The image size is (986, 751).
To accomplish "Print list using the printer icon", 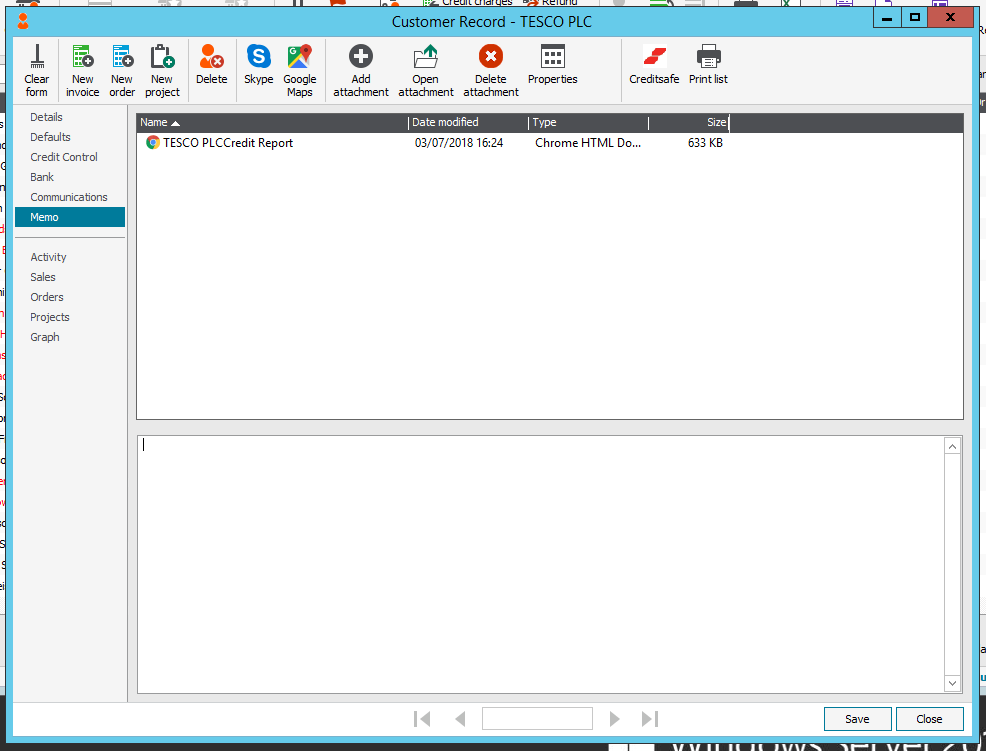I will pyautogui.click(x=708, y=57).
